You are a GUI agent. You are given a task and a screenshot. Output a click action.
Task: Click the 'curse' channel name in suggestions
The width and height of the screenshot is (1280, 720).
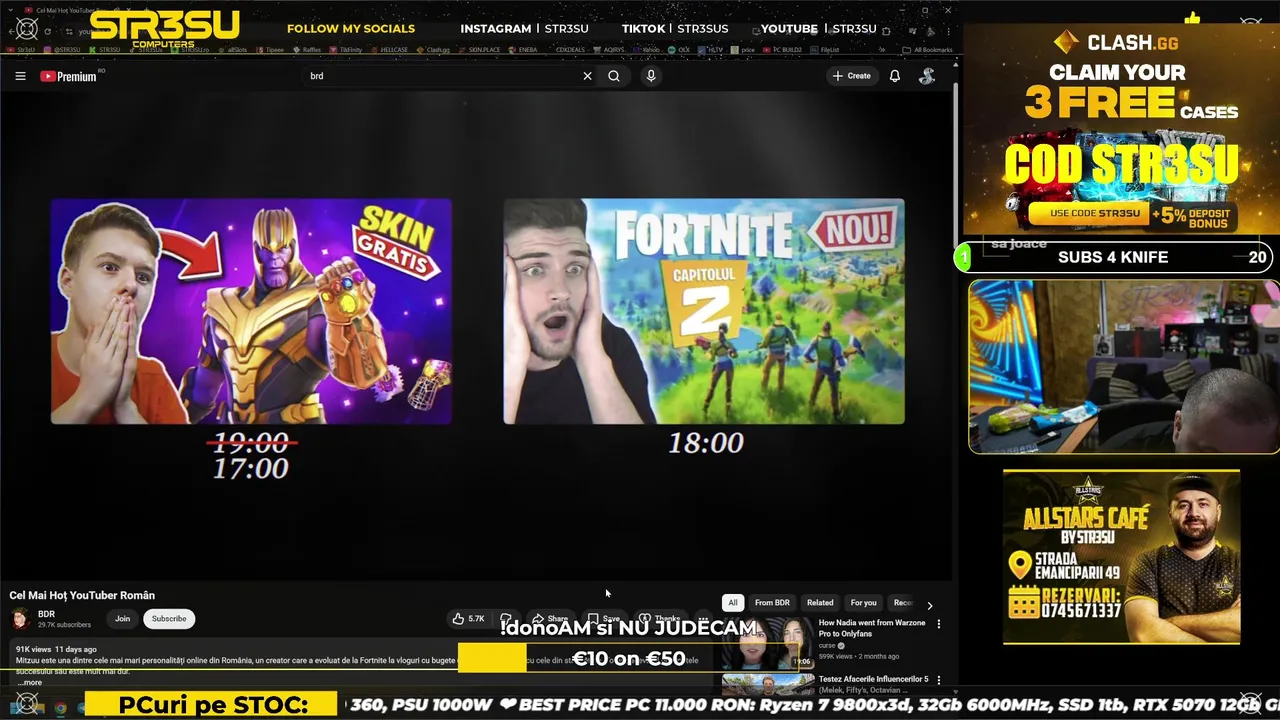(827, 646)
